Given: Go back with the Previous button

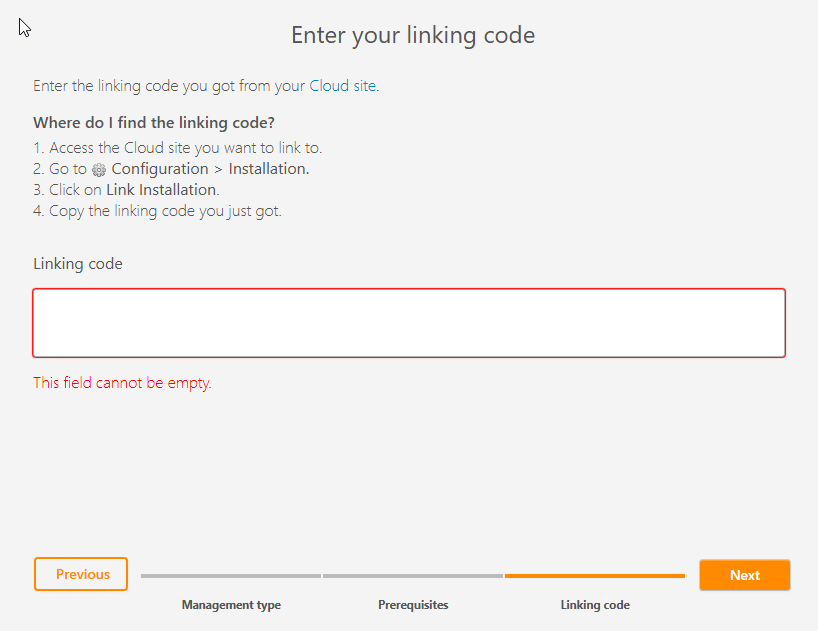Looking at the screenshot, I should click(x=81, y=574).
